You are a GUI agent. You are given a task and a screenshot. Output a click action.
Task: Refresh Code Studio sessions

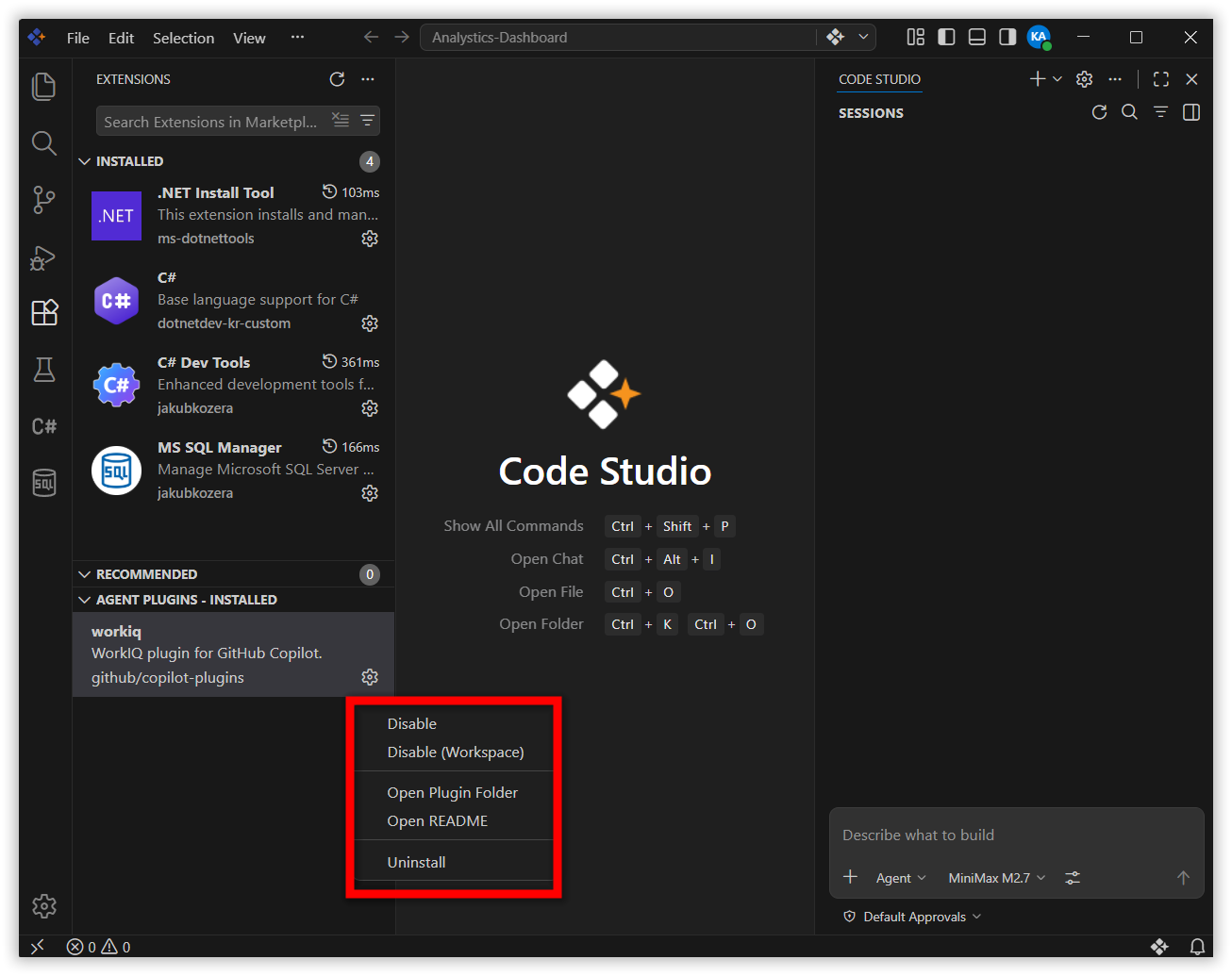tap(1099, 112)
